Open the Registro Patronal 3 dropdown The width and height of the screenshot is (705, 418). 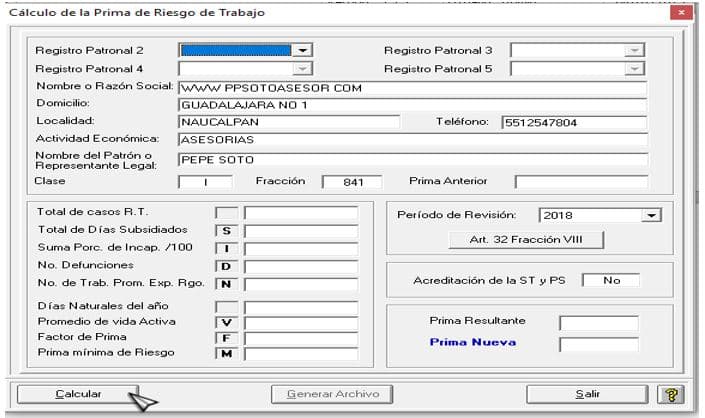coord(634,50)
